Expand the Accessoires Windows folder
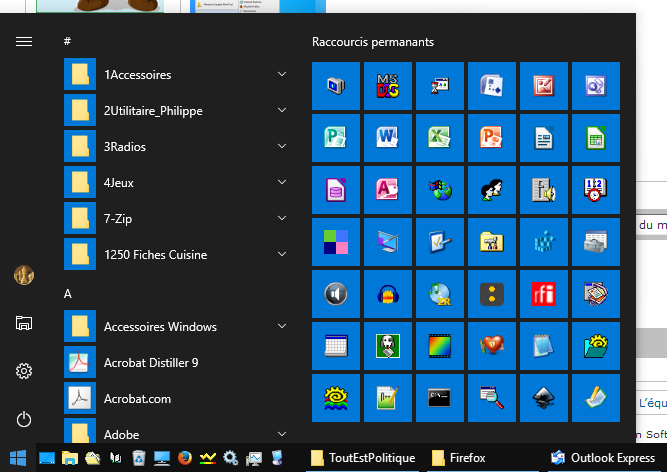667x472 pixels. (x=282, y=327)
